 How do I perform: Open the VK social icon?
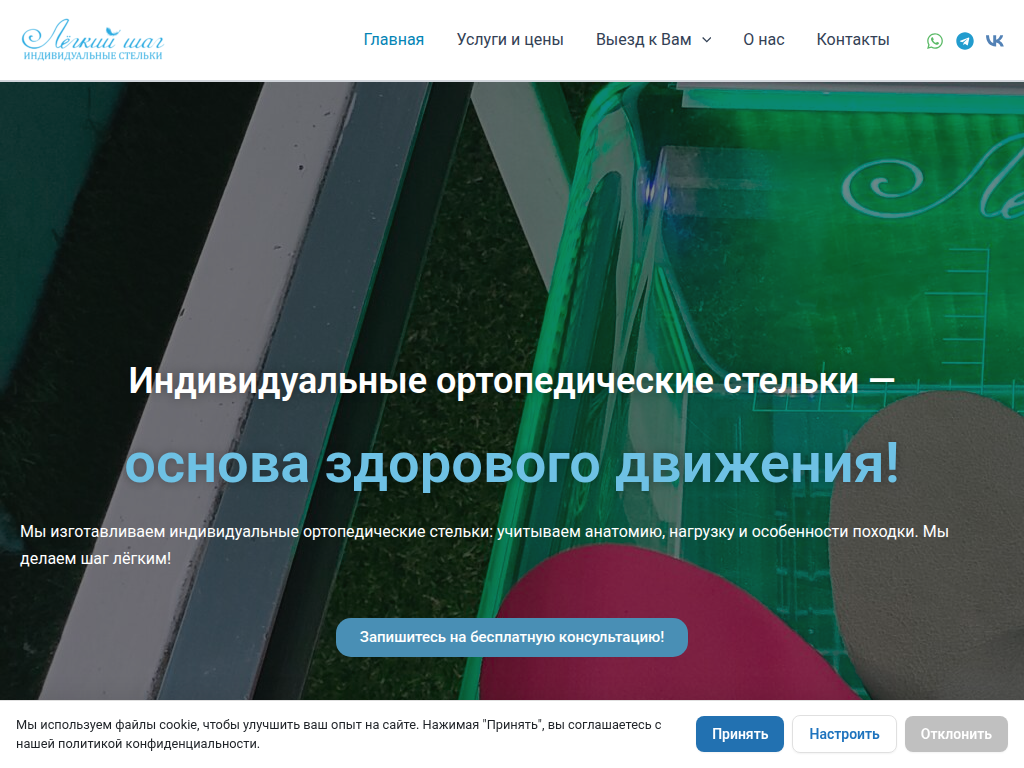tap(995, 40)
